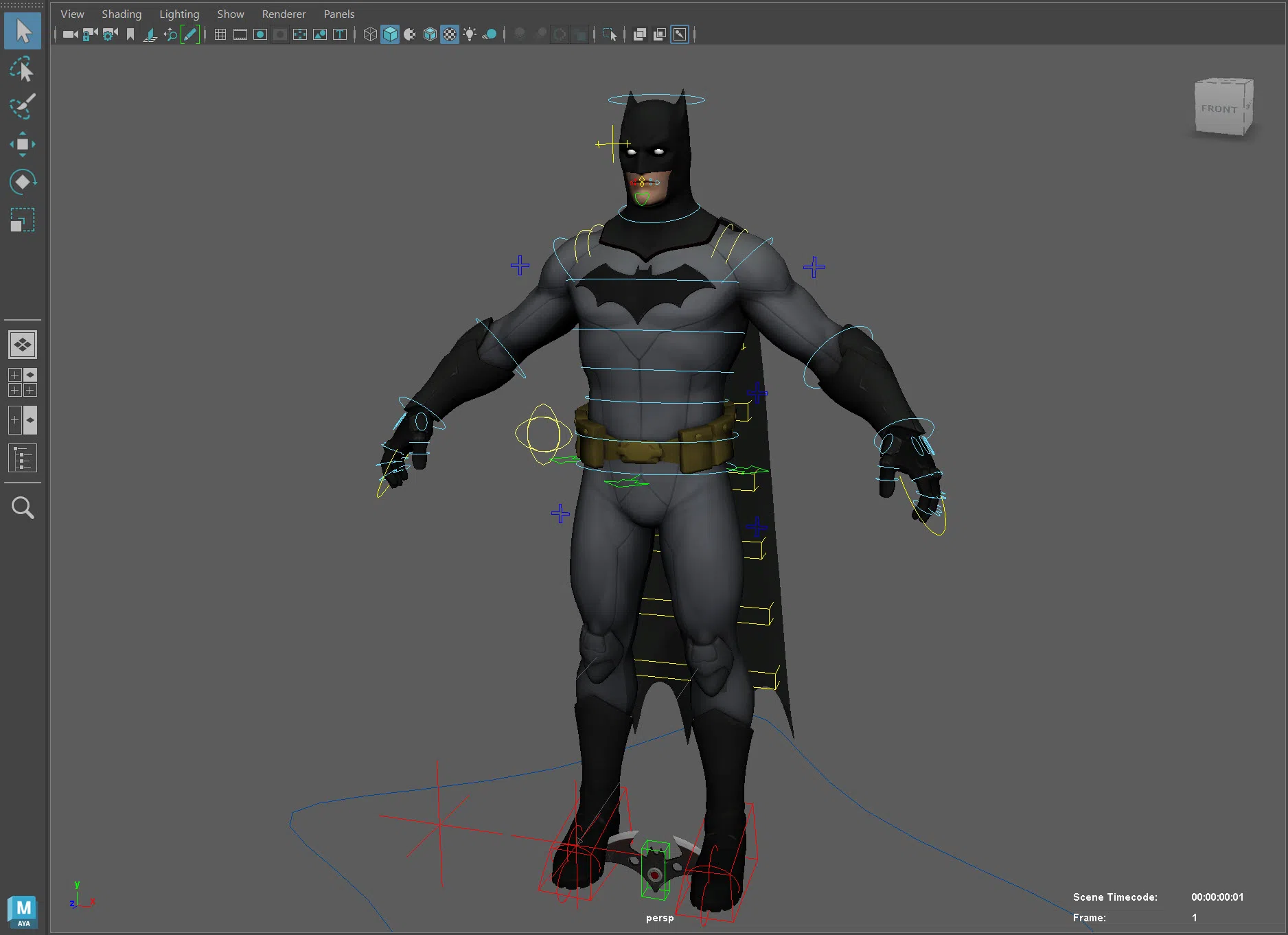This screenshot has width=1288, height=935.
Task: Open the Outliner from the sidebar
Action: click(x=23, y=458)
